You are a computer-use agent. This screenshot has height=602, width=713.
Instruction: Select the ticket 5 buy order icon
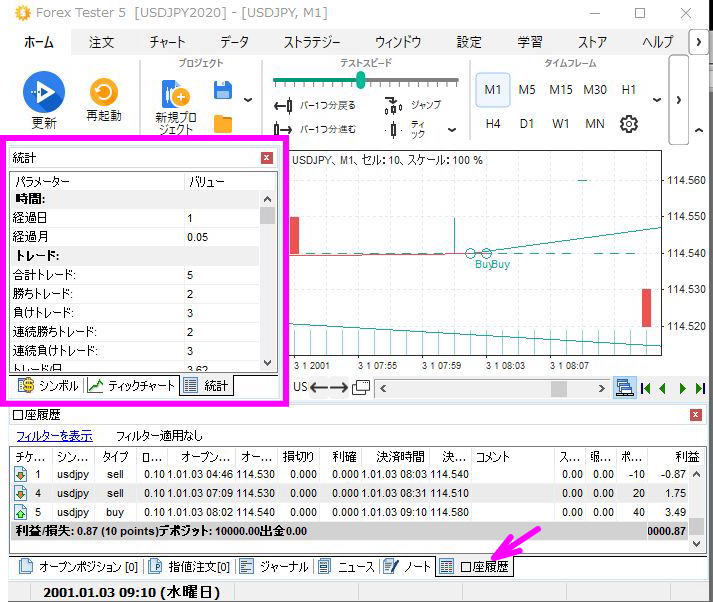point(20,512)
